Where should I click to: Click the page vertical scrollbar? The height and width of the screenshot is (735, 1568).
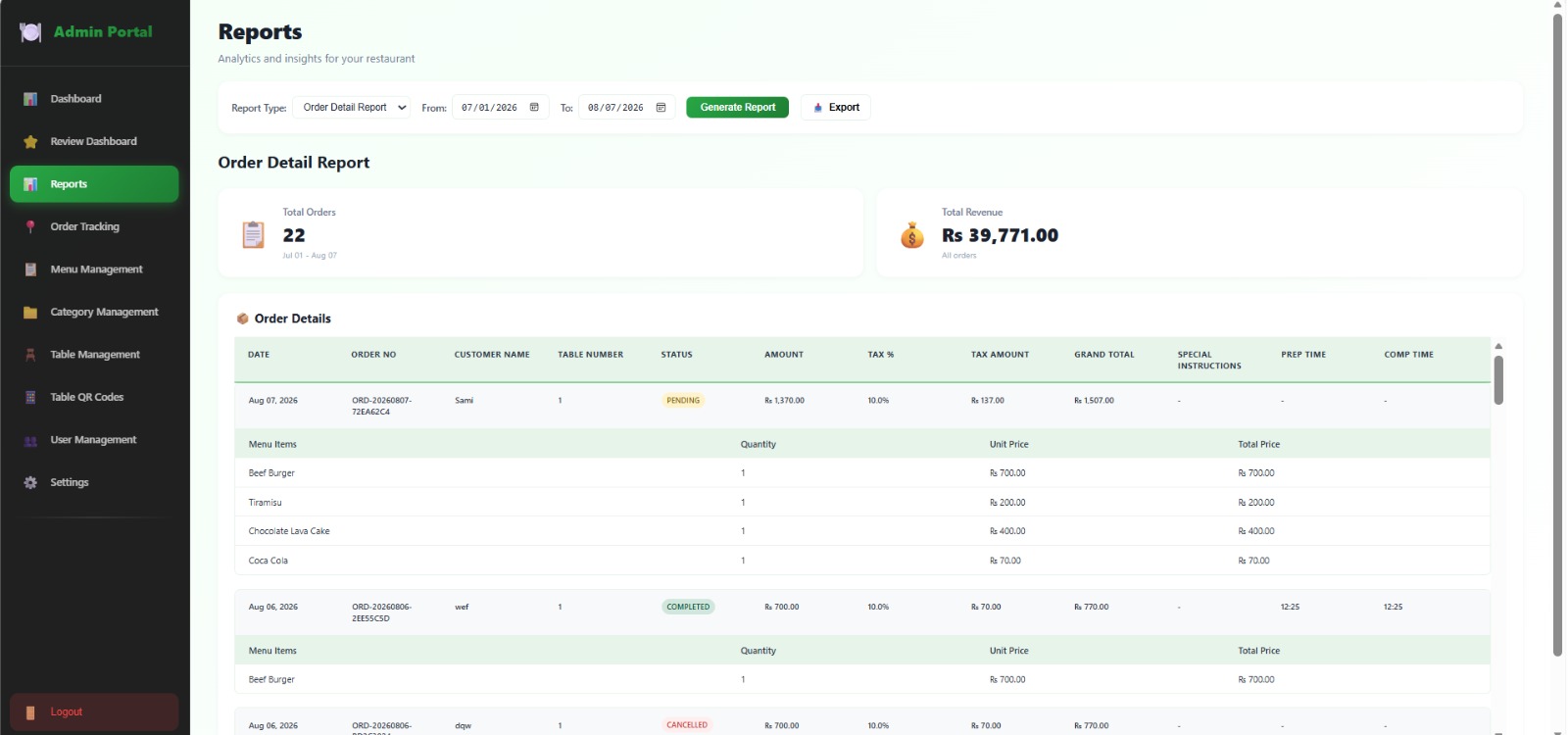pos(1557,333)
